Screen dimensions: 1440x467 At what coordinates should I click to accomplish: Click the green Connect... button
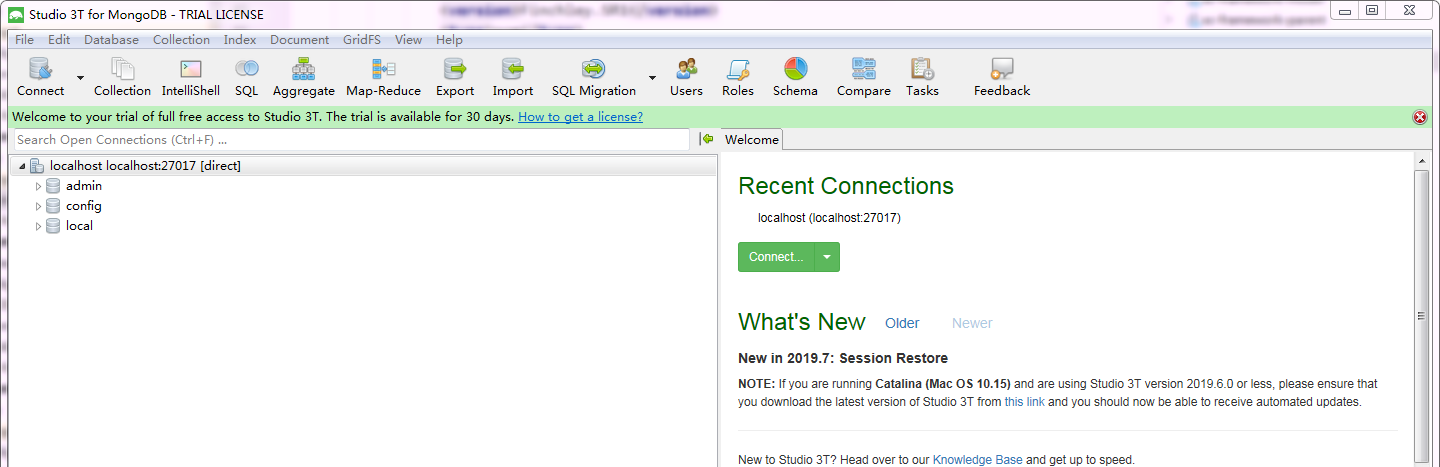pyautogui.click(x=776, y=257)
